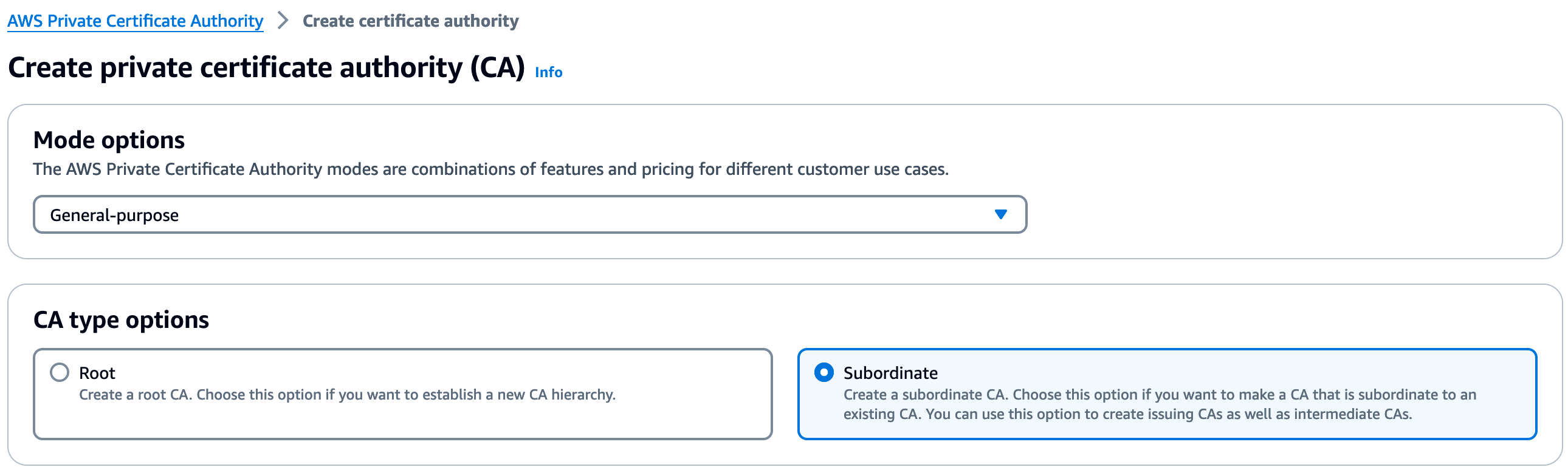Open the Info link beside the page title

point(548,72)
